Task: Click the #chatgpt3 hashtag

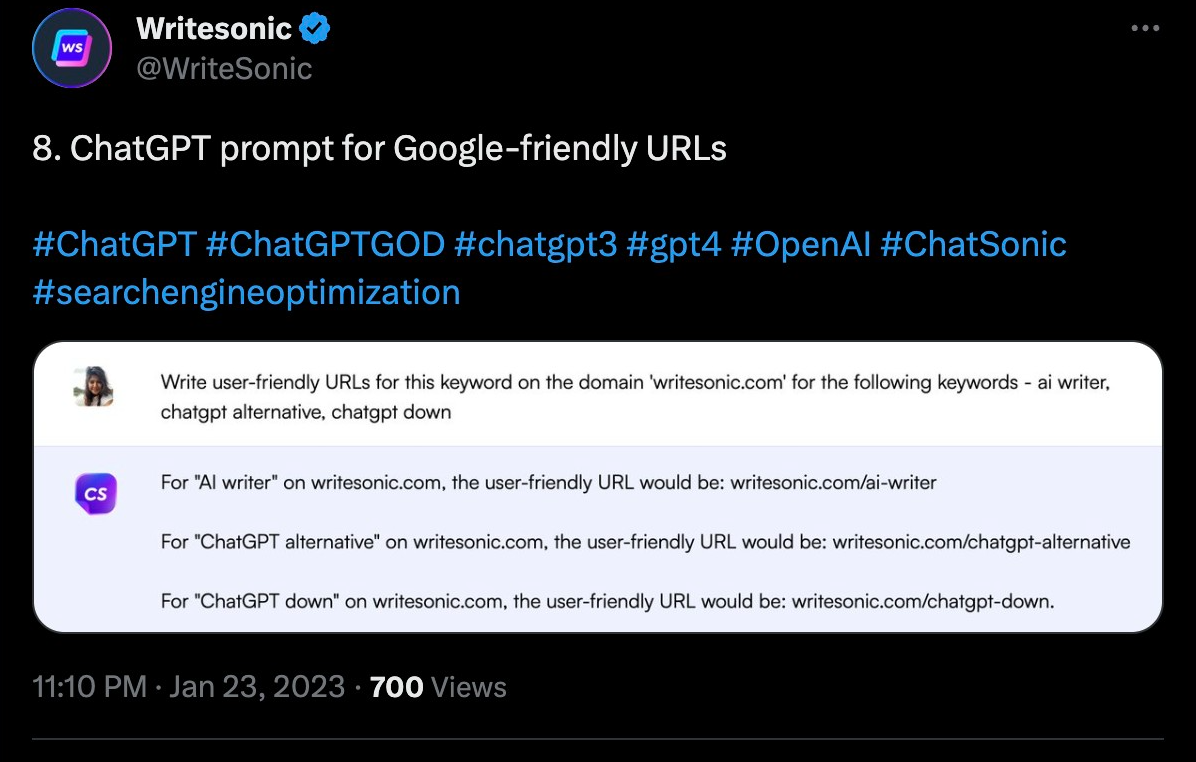Action: (x=535, y=244)
